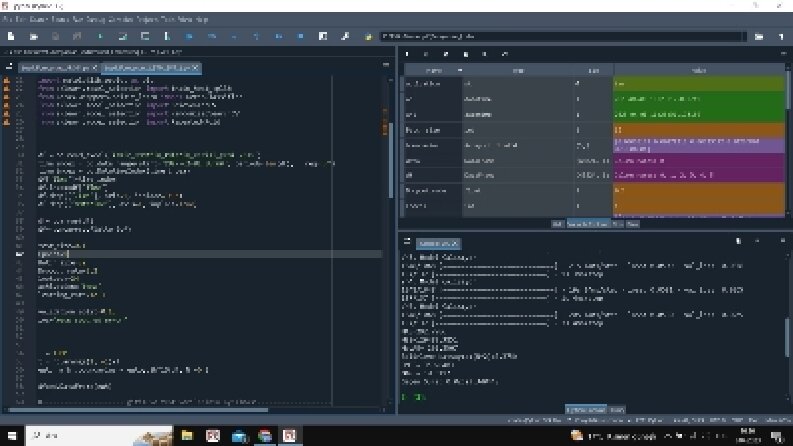Open the File menu
The height and width of the screenshot is (446, 793).
[7, 19]
